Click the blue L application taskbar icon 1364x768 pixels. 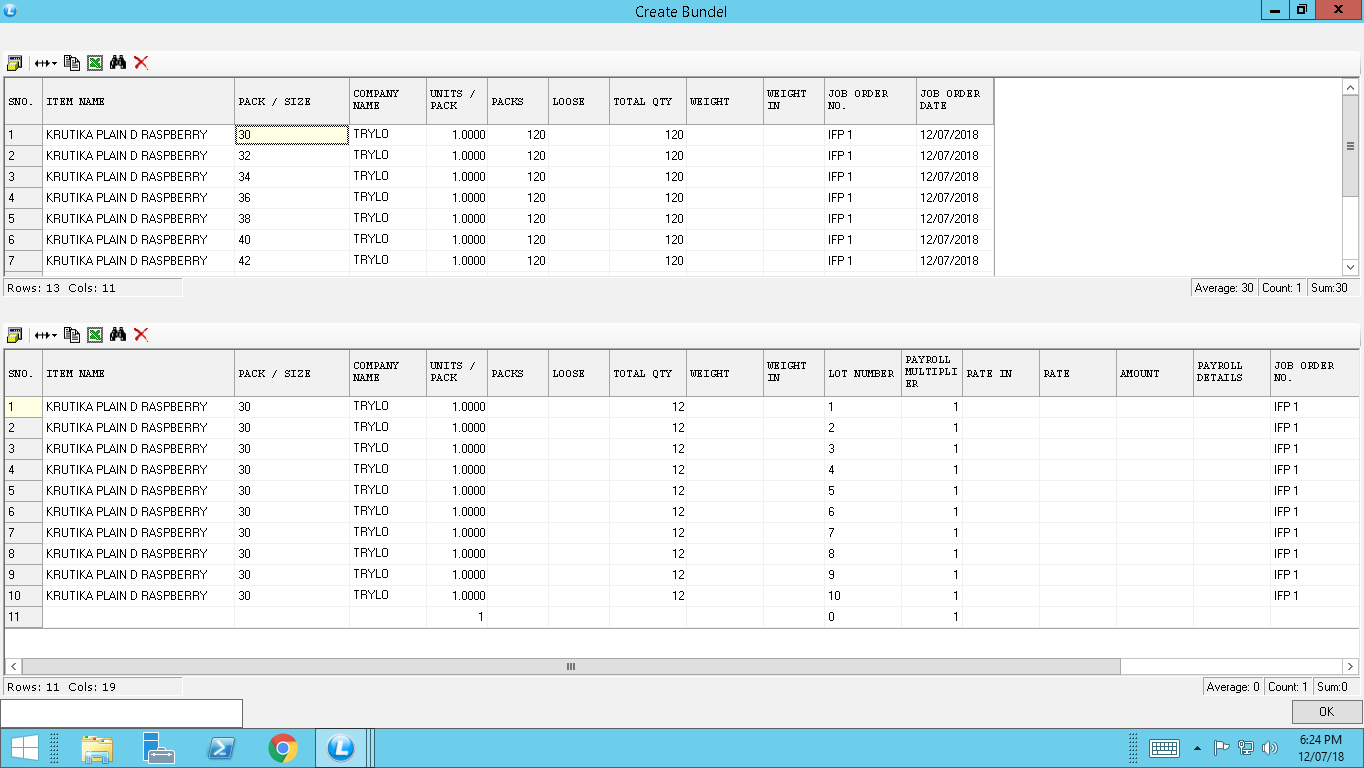tap(341, 748)
